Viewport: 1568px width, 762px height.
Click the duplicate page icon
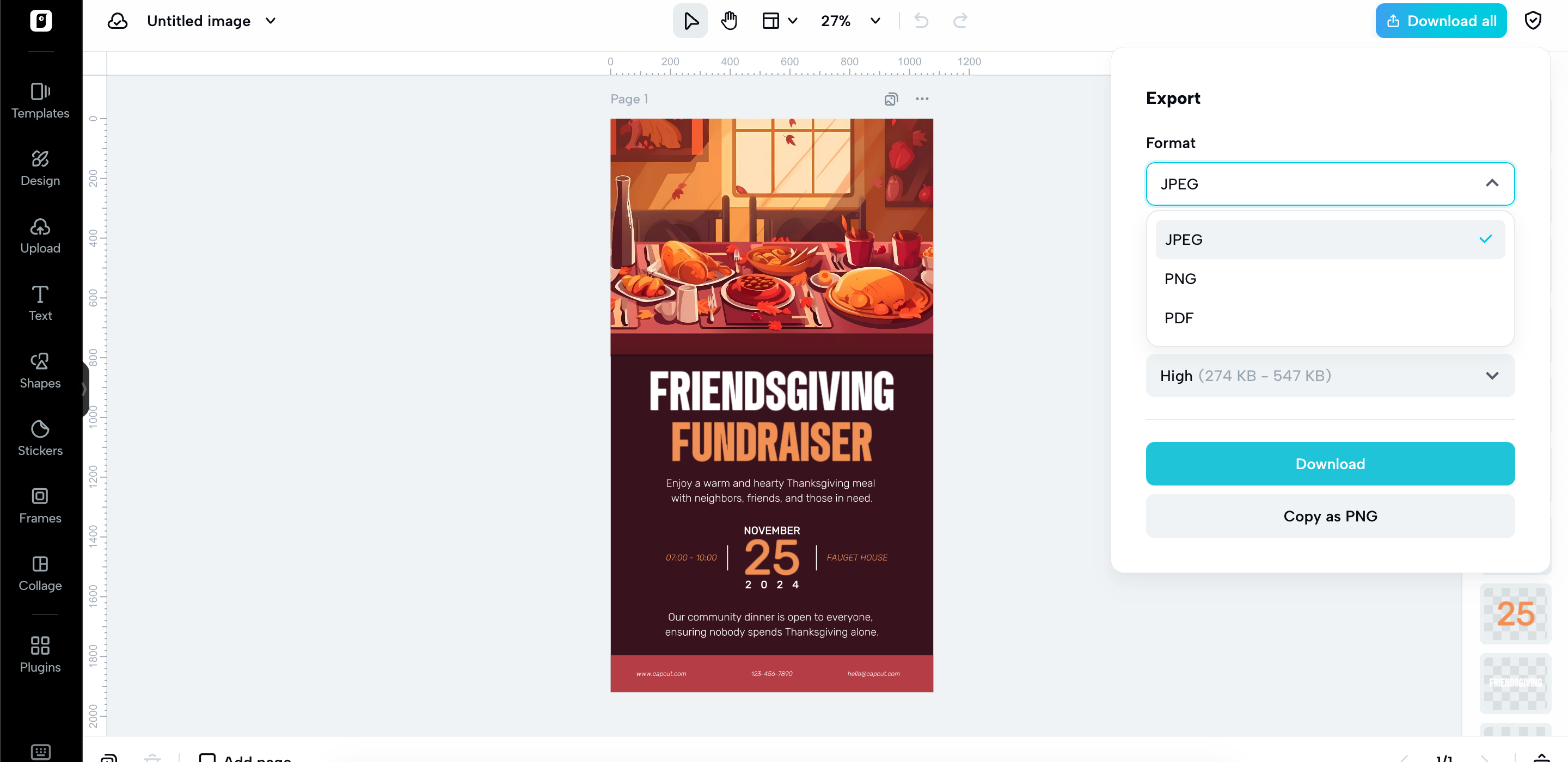click(891, 99)
